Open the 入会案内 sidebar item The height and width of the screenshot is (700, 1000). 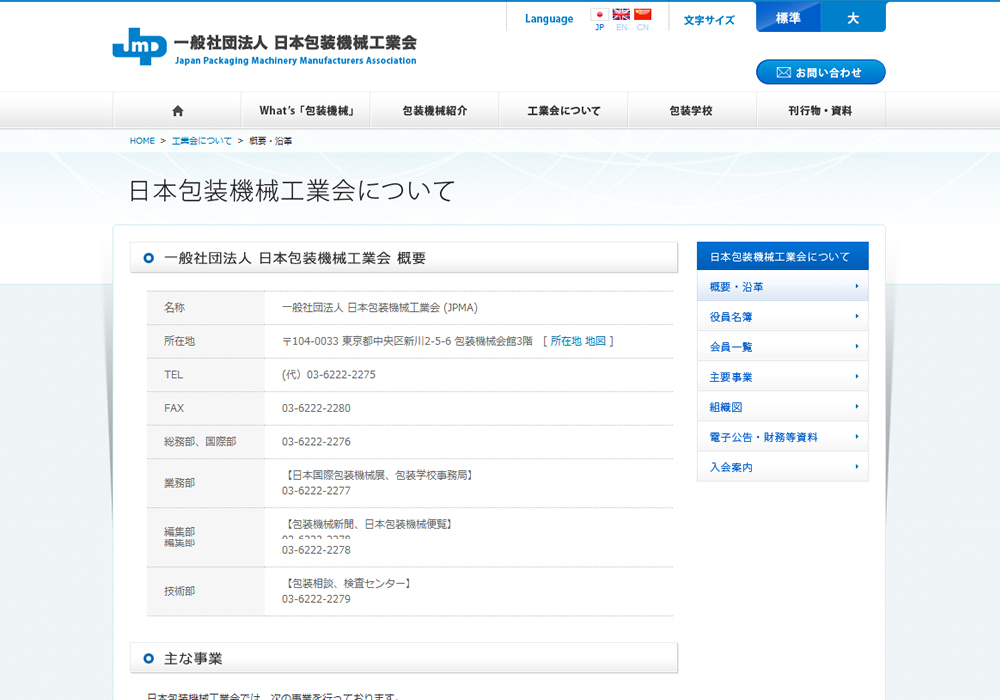(783, 467)
